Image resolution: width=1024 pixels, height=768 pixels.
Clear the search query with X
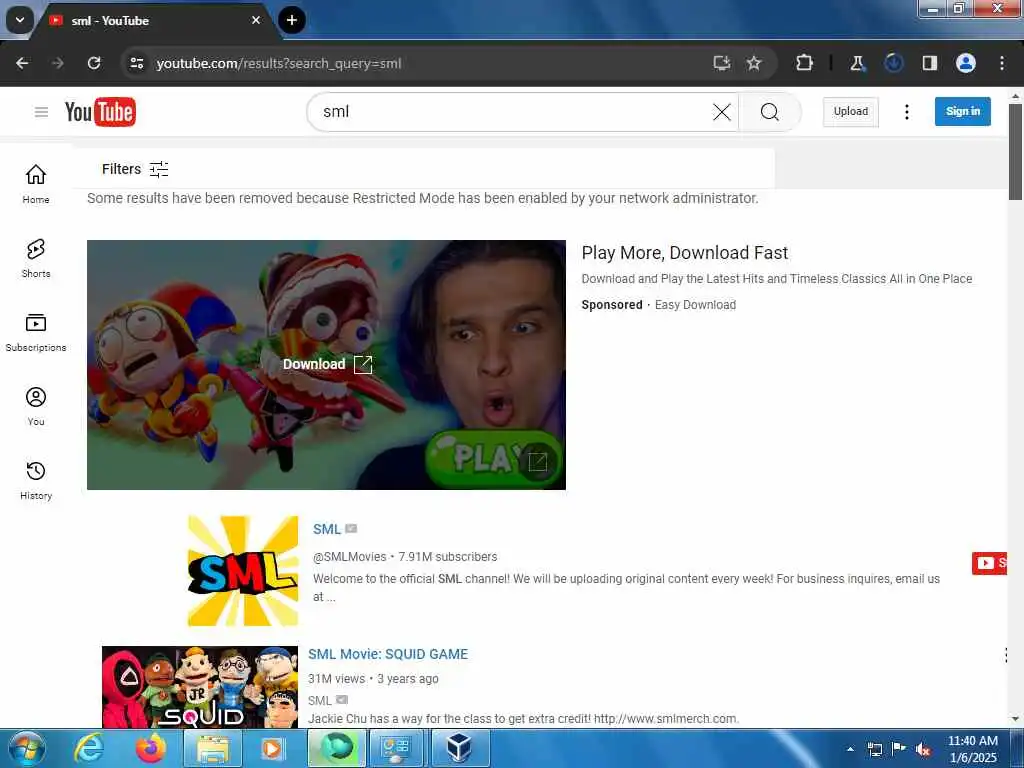(x=722, y=112)
